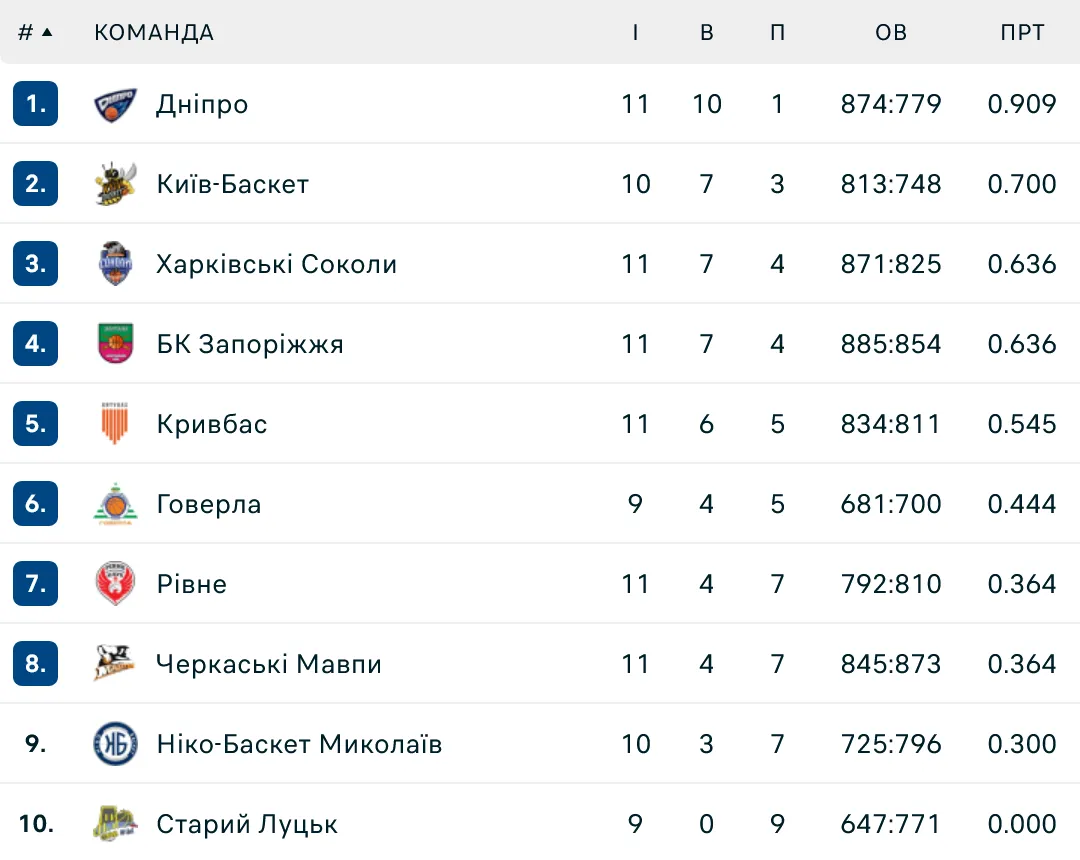
Task: Click the Кривбас team logo
Action: point(116,424)
